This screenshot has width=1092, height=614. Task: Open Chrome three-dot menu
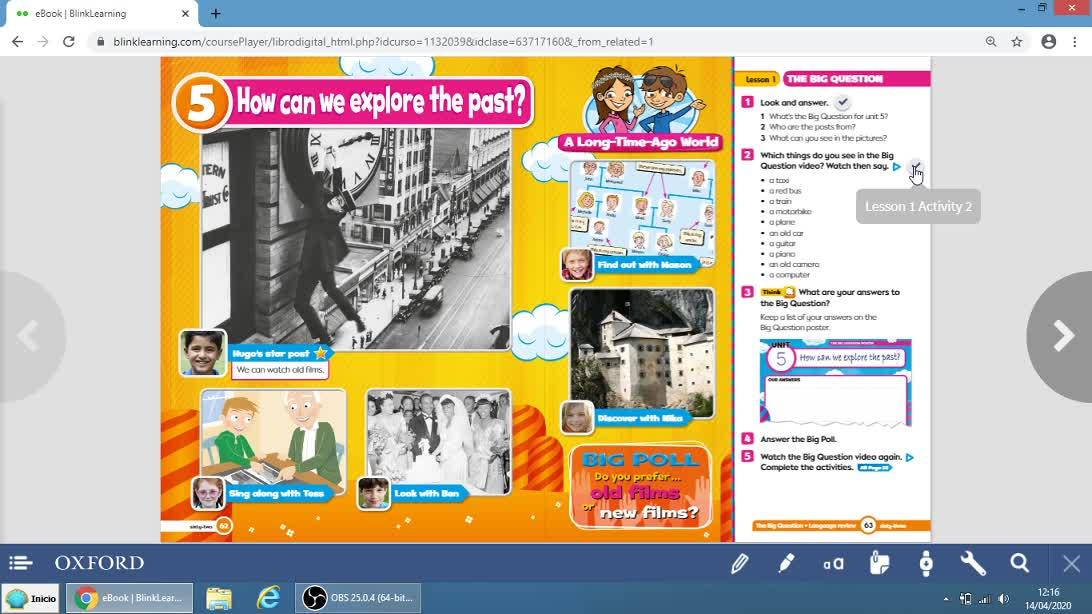pyautogui.click(x=1075, y=42)
